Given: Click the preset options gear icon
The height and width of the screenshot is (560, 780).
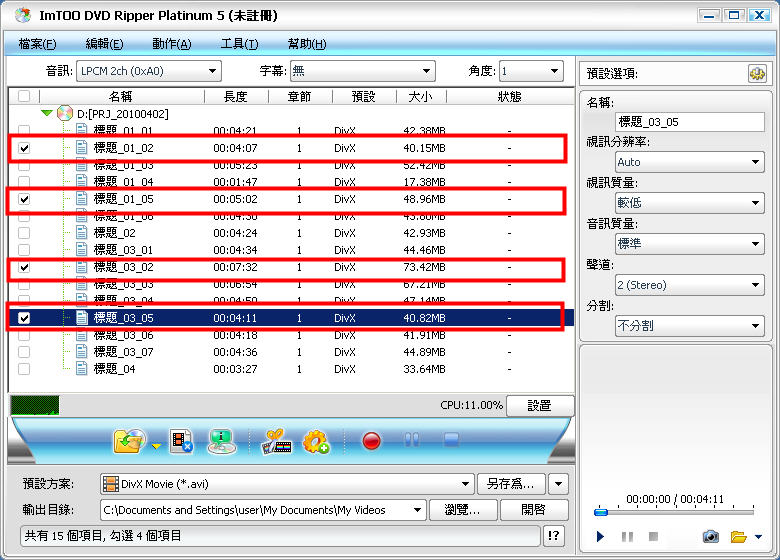Looking at the screenshot, I should click(x=756, y=74).
